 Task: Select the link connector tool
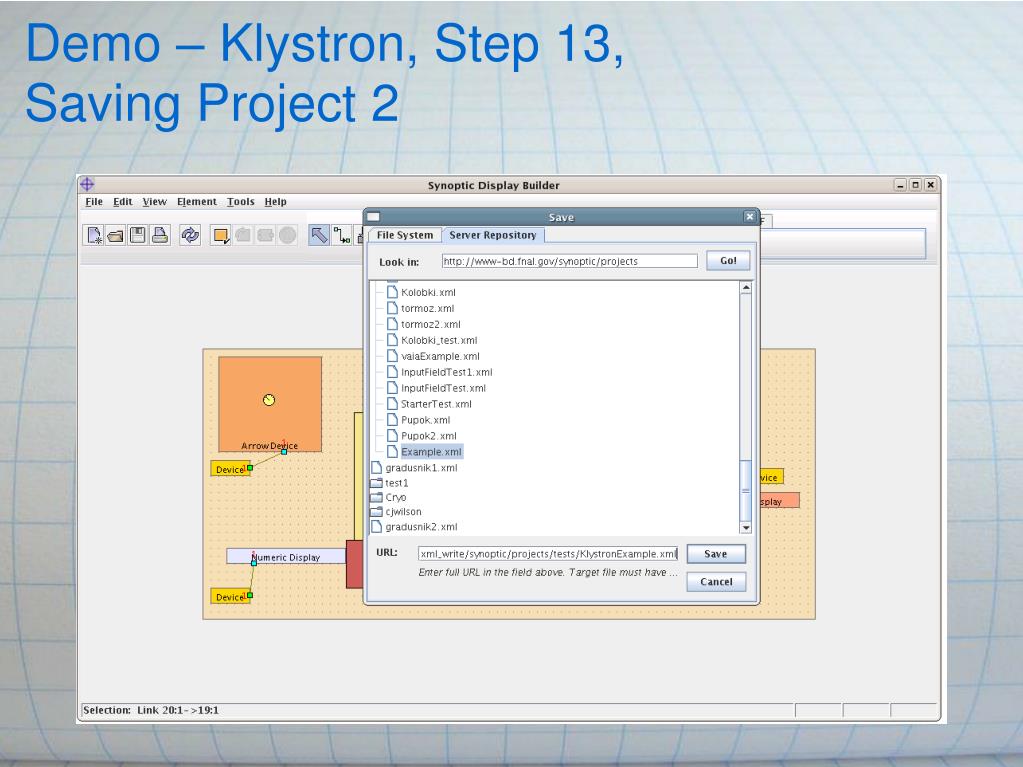click(341, 235)
